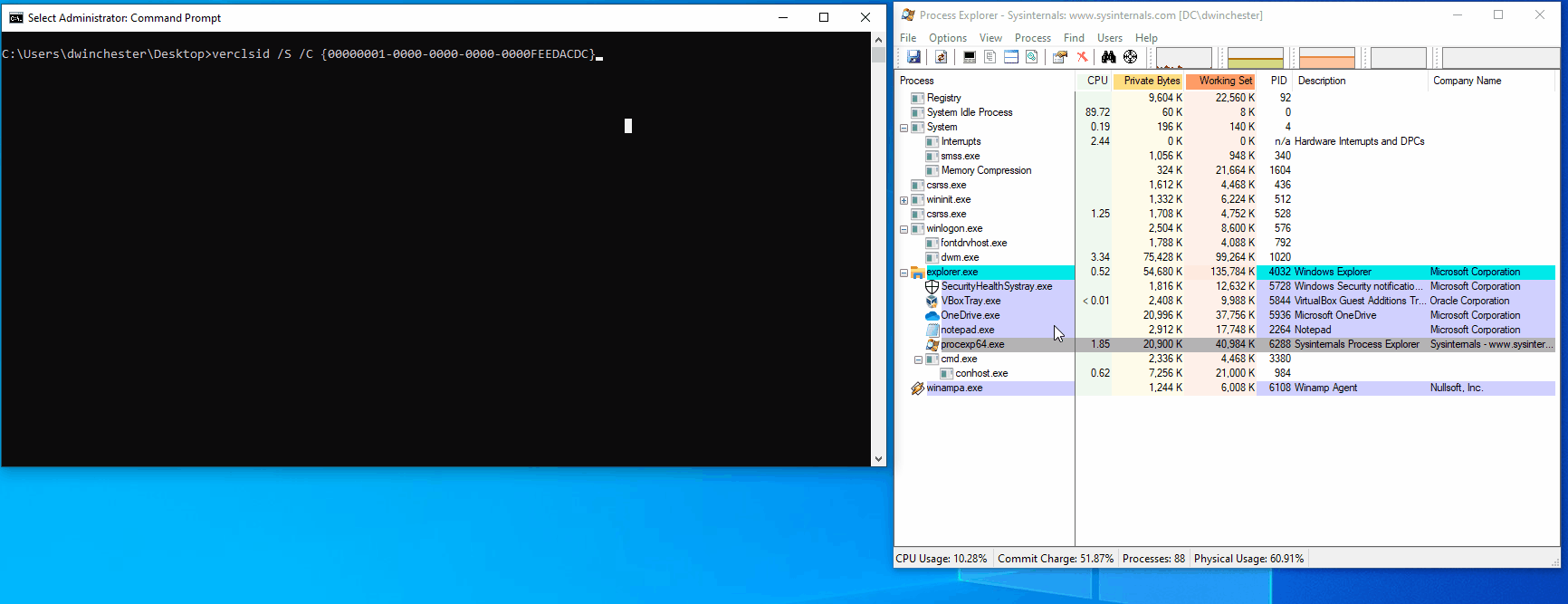Select the Interrupts process row
1568x604 pixels.
1224,141
